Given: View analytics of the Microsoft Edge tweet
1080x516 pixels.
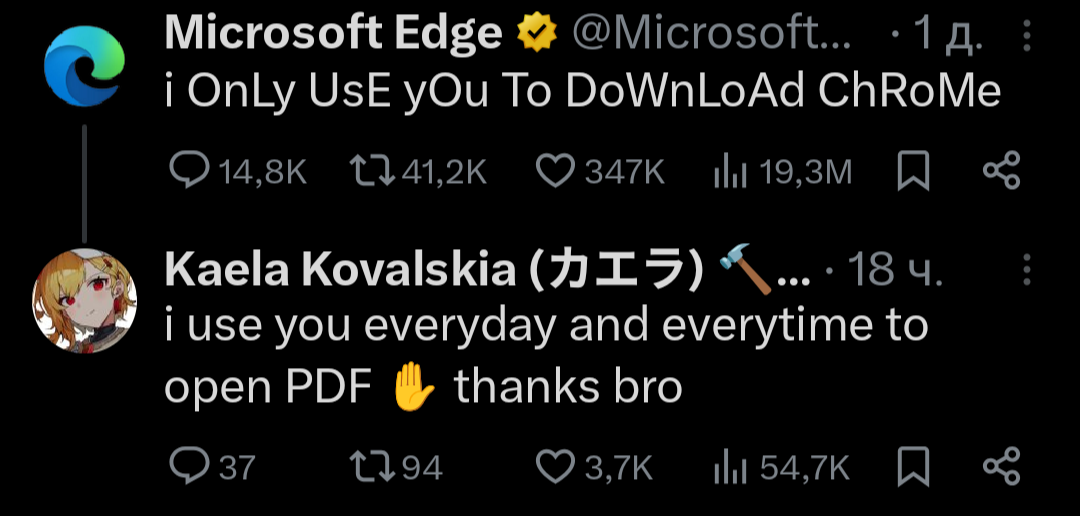Looking at the screenshot, I should click(730, 173).
